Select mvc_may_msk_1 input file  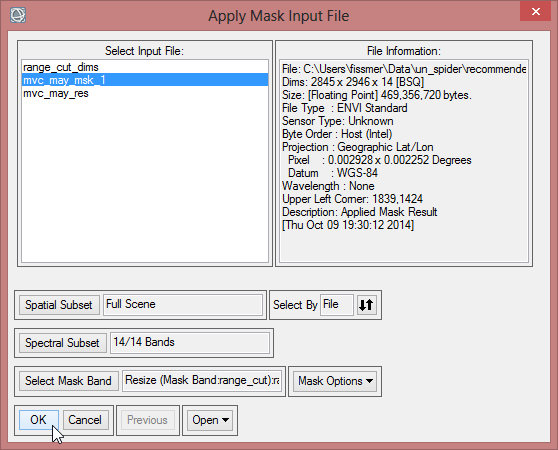coord(145,80)
